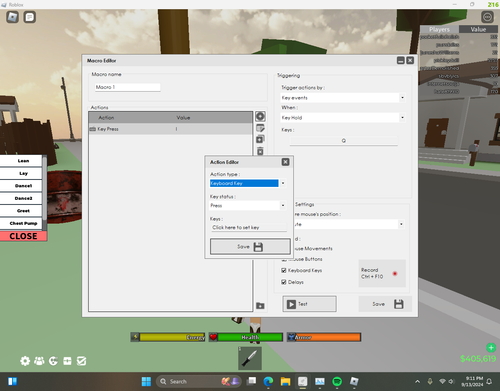
Task: Open the When Key Hold dropdown
Action: [x=343, y=118]
